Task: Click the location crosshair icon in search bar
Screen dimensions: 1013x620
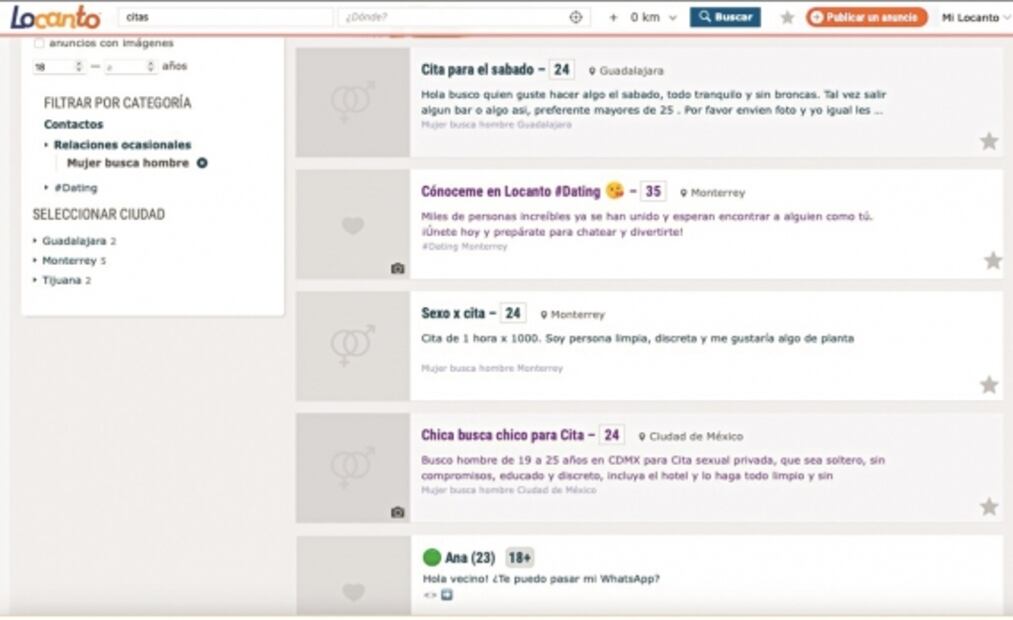Action: (x=576, y=17)
